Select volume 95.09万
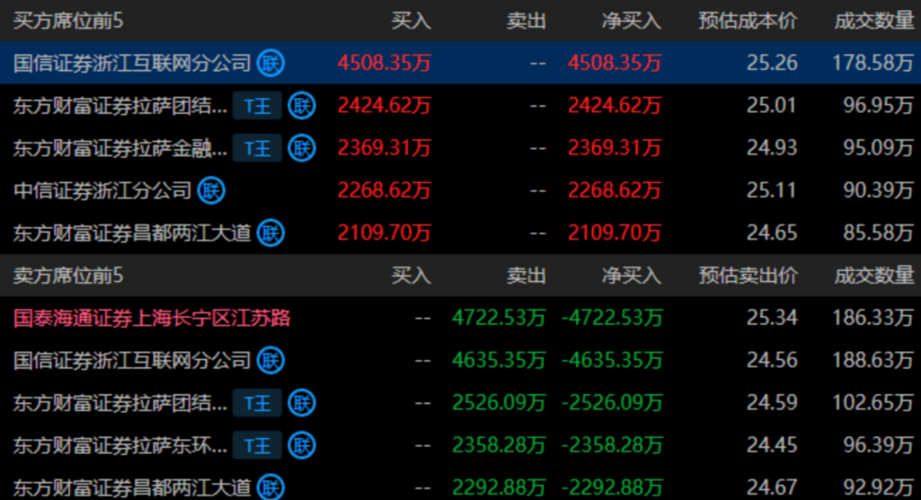This screenshot has width=921, height=500. pyautogui.click(x=879, y=148)
